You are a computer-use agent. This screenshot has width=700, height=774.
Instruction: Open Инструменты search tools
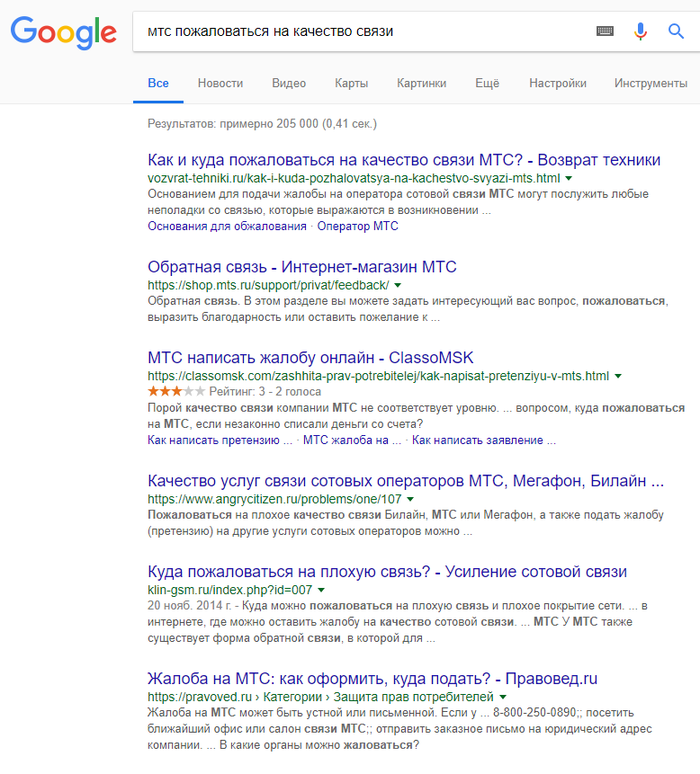(651, 83)
